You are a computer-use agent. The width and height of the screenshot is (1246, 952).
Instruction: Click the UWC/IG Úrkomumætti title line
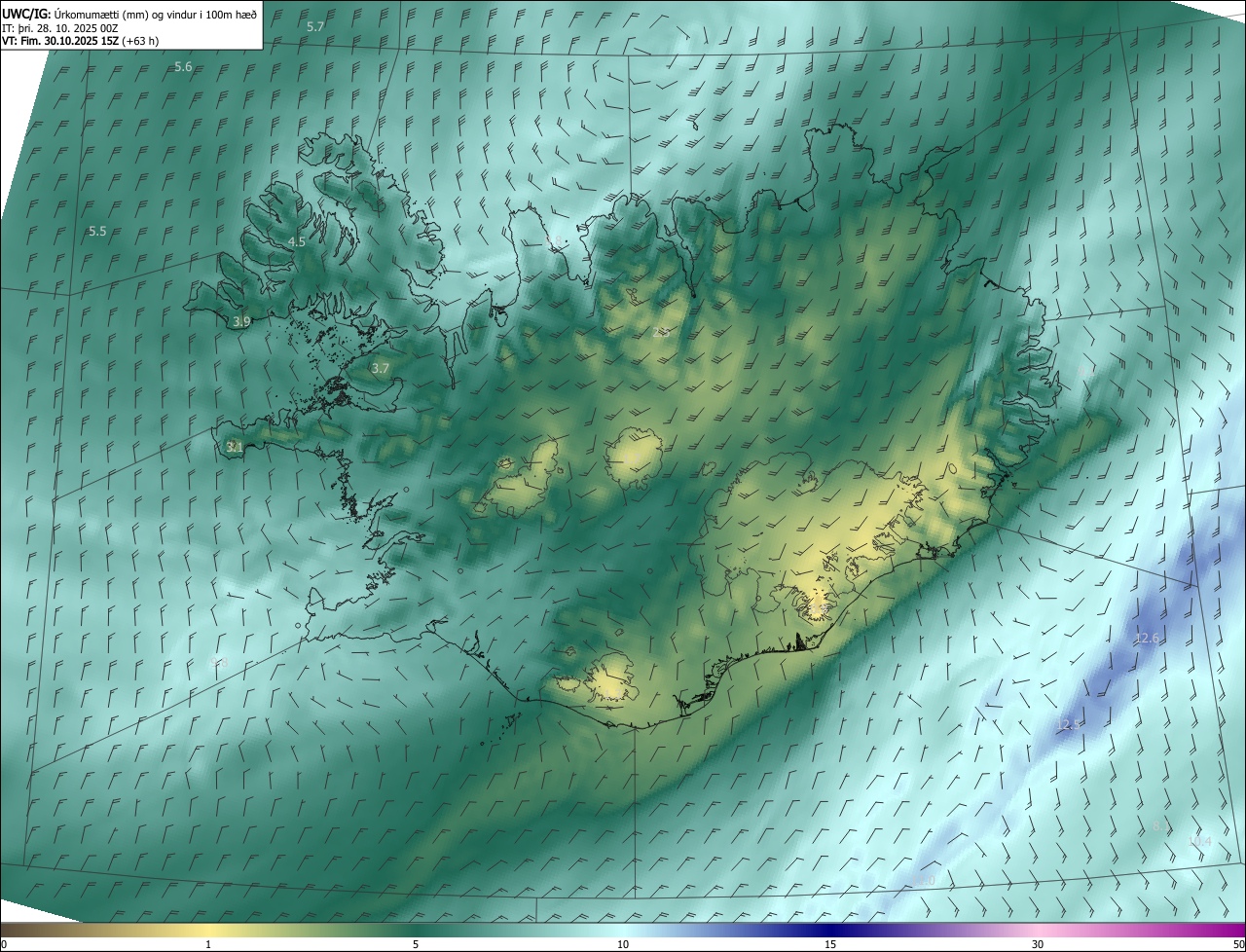coord(129,13)
